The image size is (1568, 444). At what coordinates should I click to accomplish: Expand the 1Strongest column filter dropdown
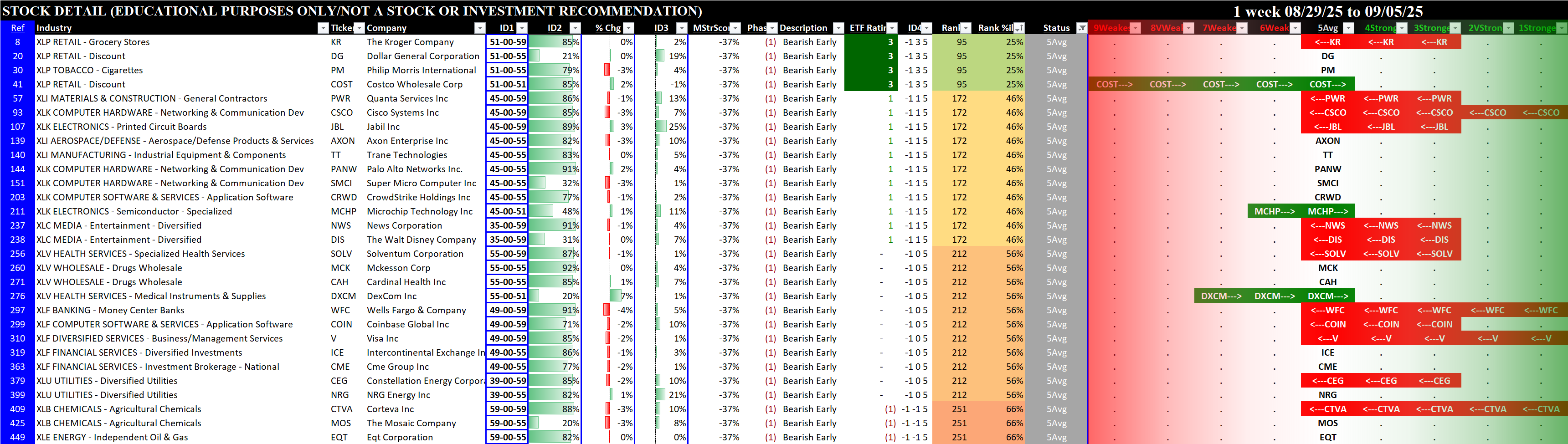[x=1561, y=28]
